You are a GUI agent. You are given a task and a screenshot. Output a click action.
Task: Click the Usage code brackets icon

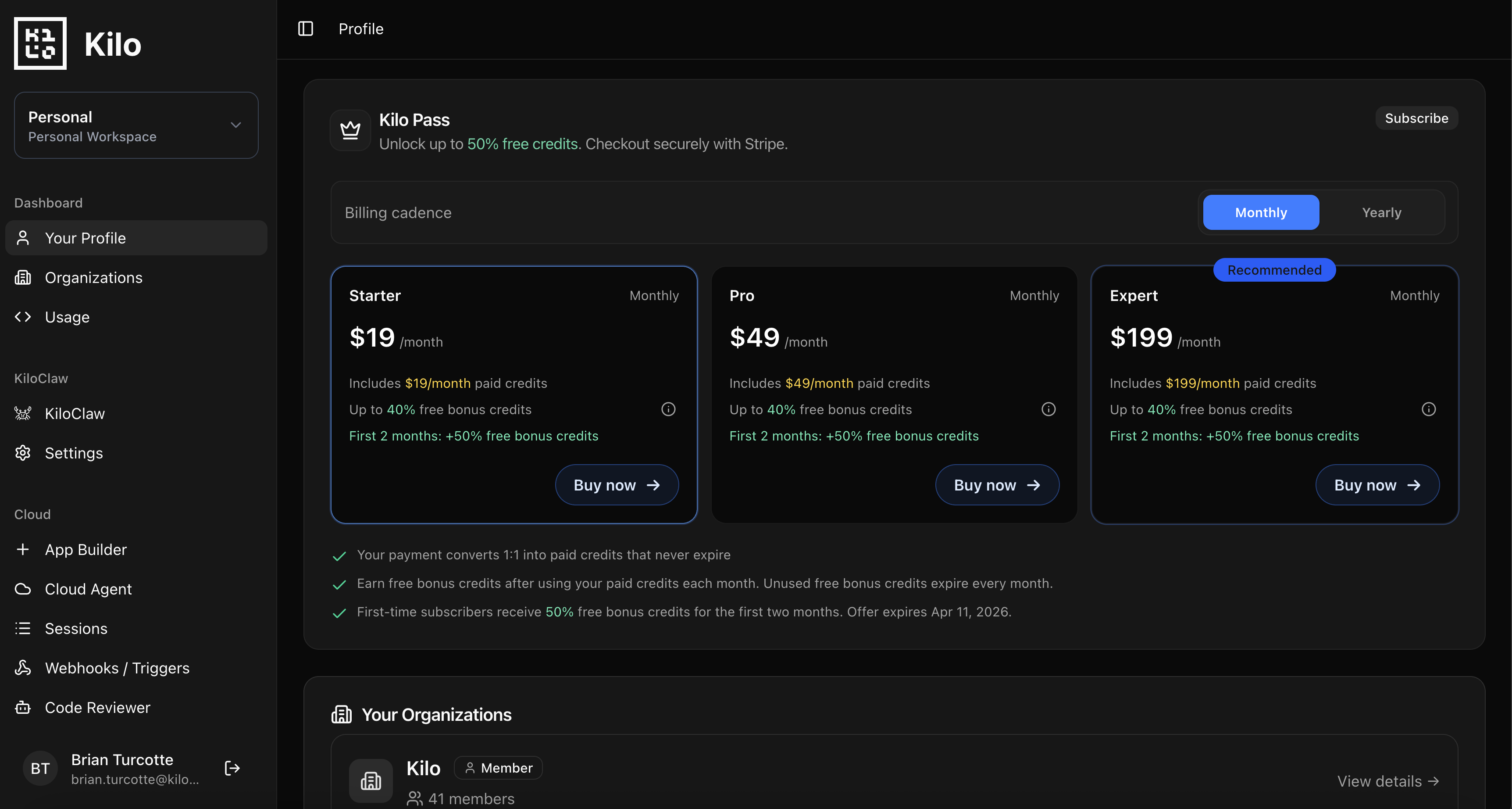(x=23, y=316)
